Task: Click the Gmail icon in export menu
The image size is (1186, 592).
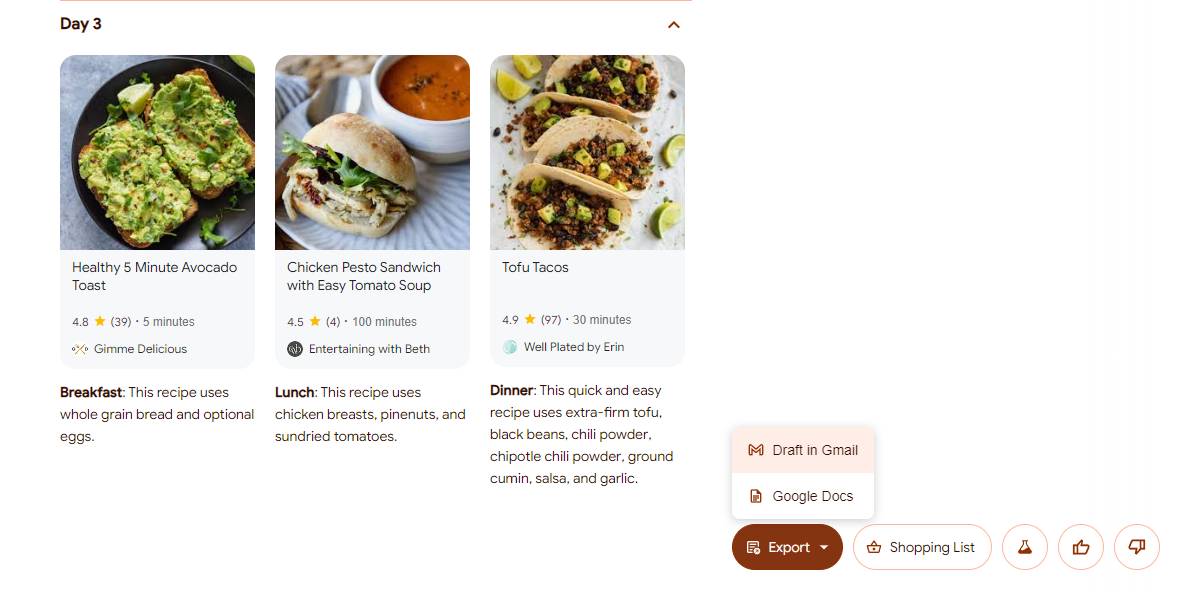Action: pos(756,450)
